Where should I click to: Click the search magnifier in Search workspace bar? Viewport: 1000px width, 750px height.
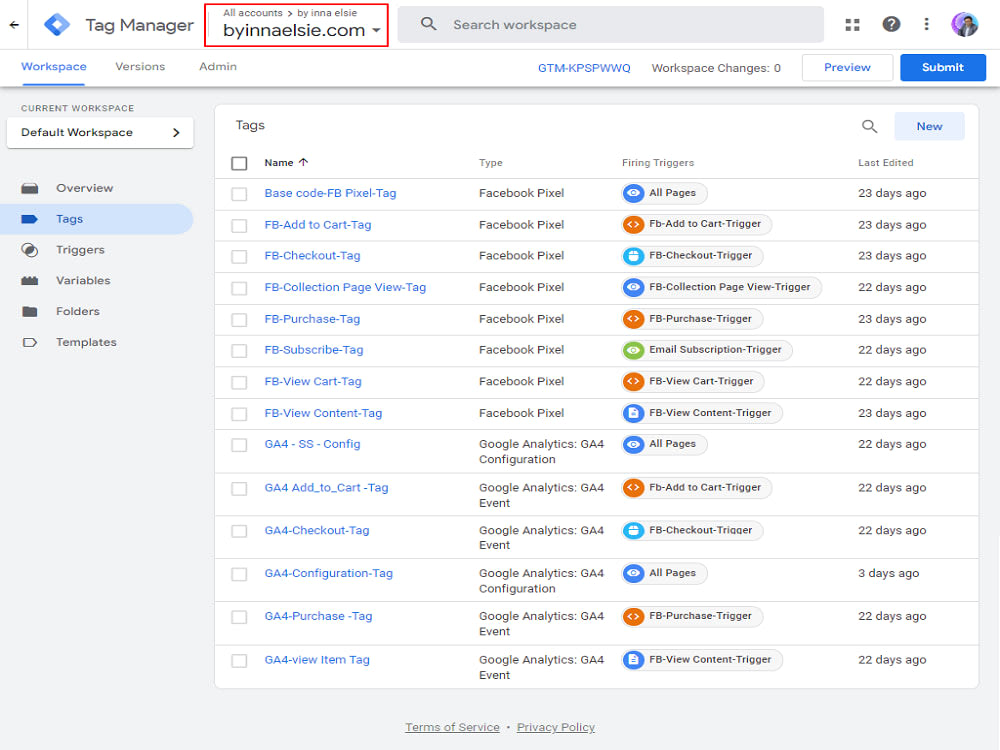coord(429,24)
